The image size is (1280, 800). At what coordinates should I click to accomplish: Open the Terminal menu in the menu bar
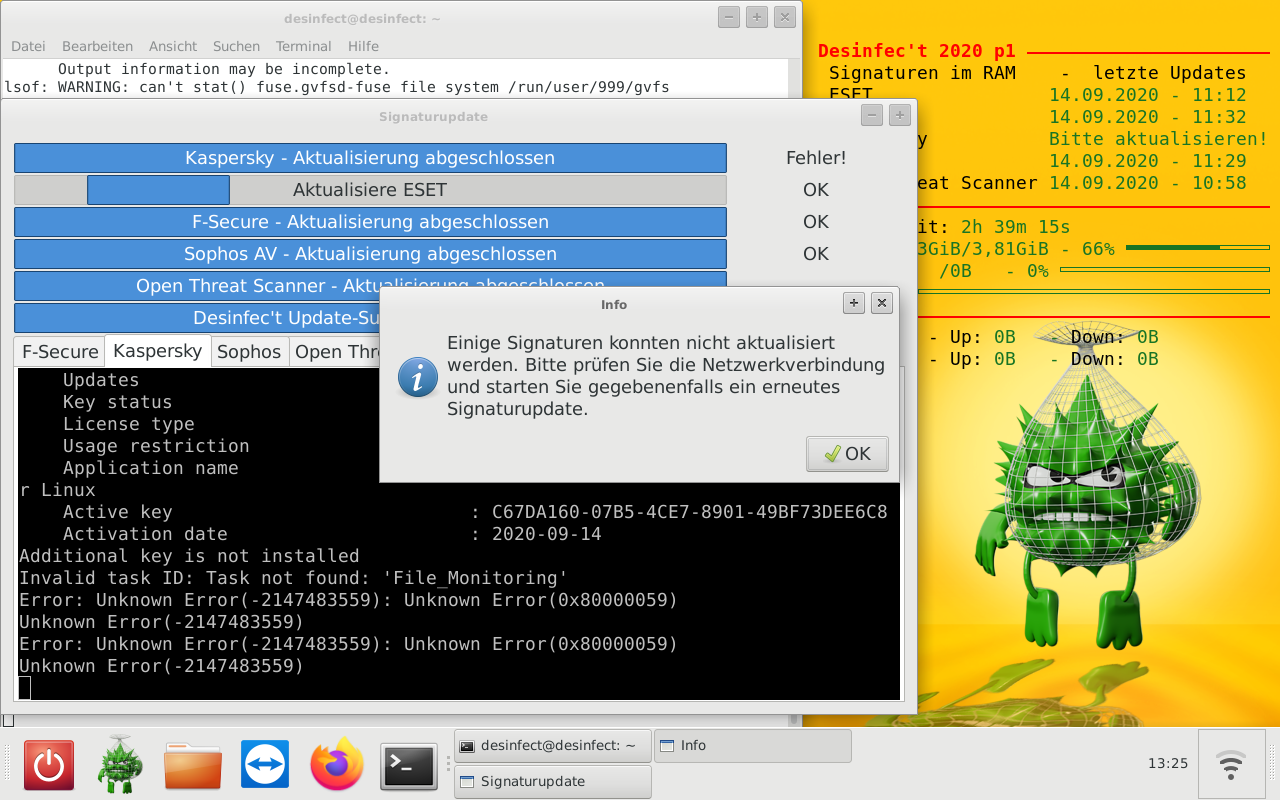pyautogui.click(x=304, y=46)
